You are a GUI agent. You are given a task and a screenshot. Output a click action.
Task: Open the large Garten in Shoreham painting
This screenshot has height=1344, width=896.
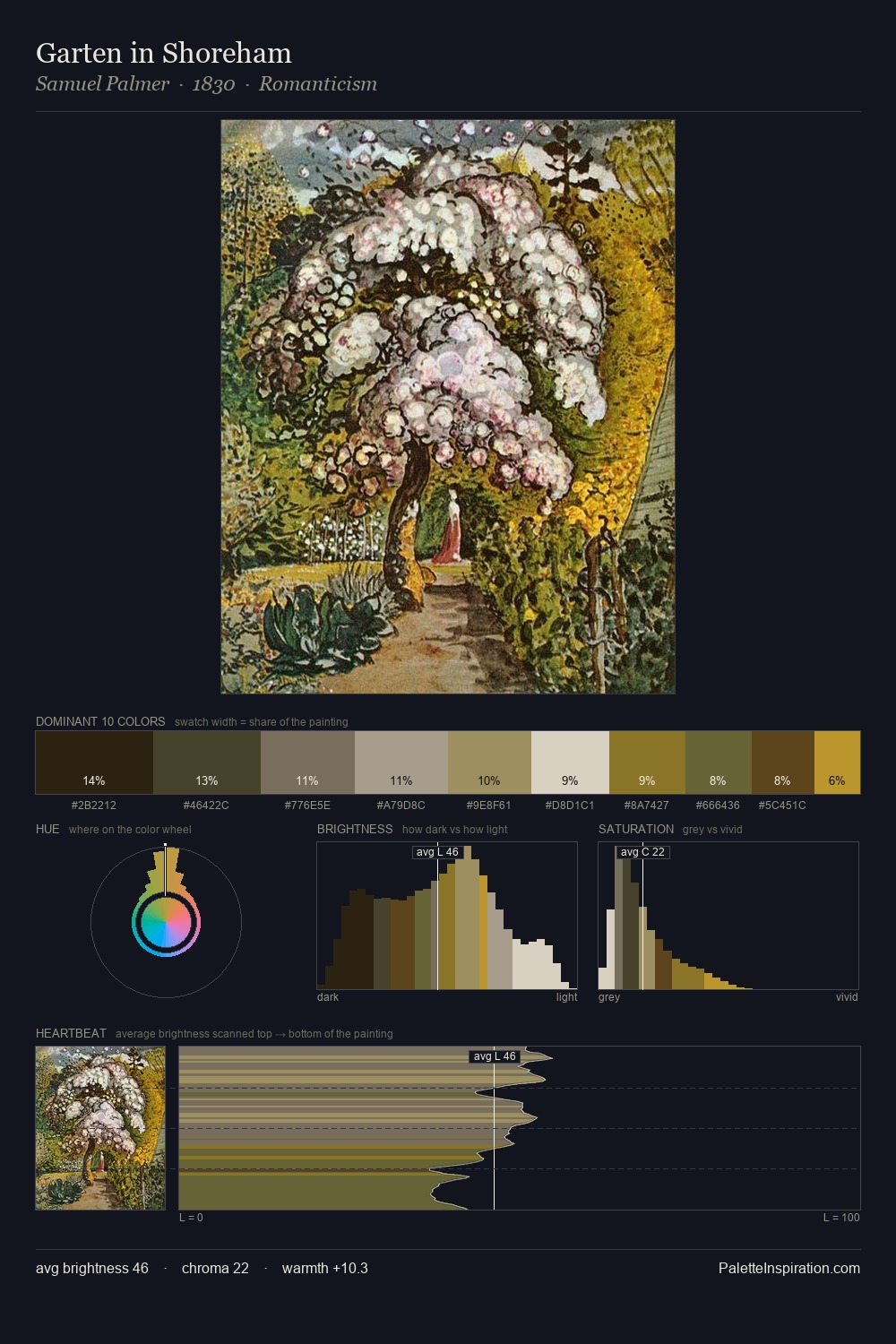pos(448,407)
